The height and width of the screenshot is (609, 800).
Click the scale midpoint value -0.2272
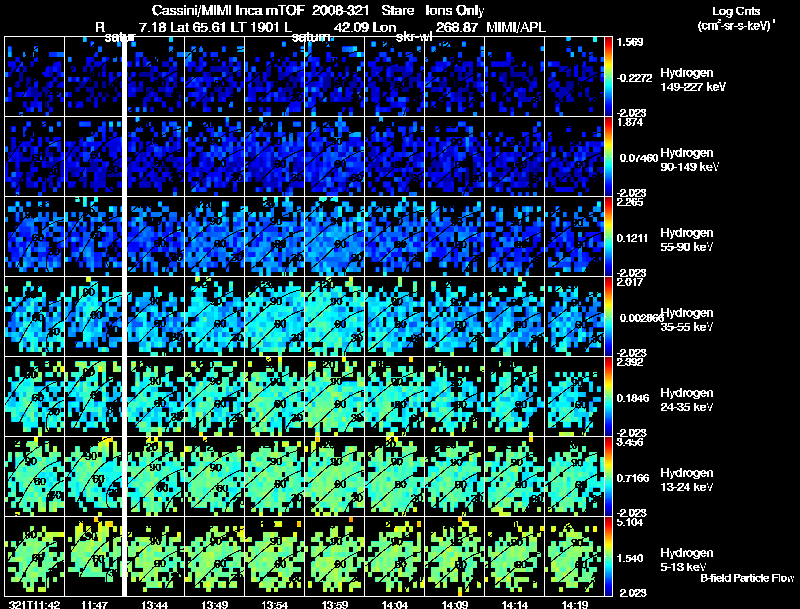(x=634, y=78)
